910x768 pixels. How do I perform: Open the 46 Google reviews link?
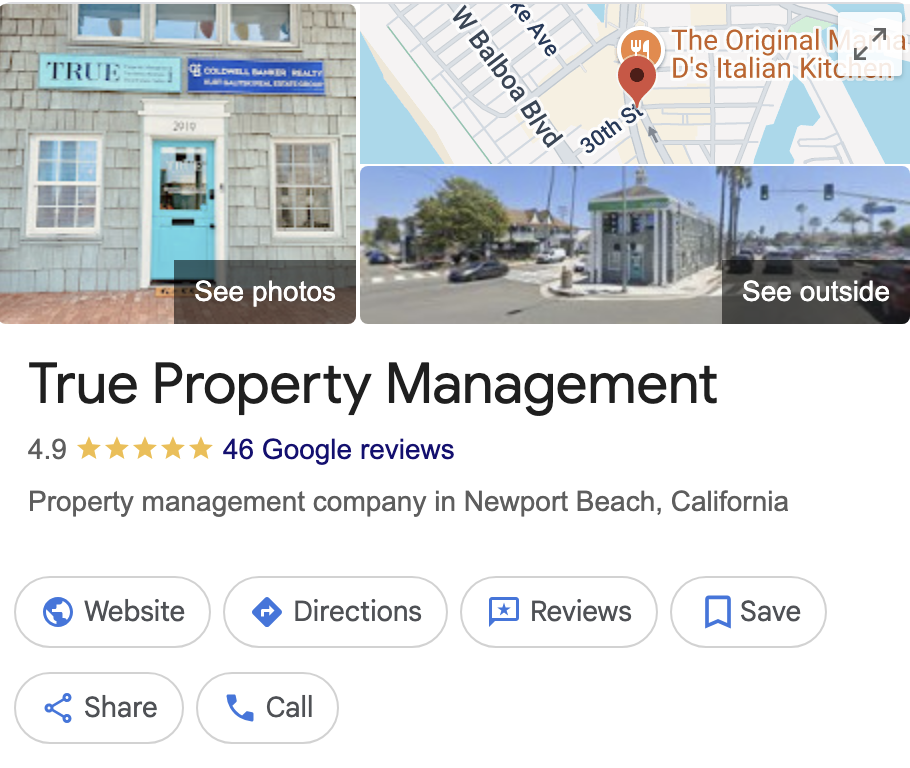[338, 449]
